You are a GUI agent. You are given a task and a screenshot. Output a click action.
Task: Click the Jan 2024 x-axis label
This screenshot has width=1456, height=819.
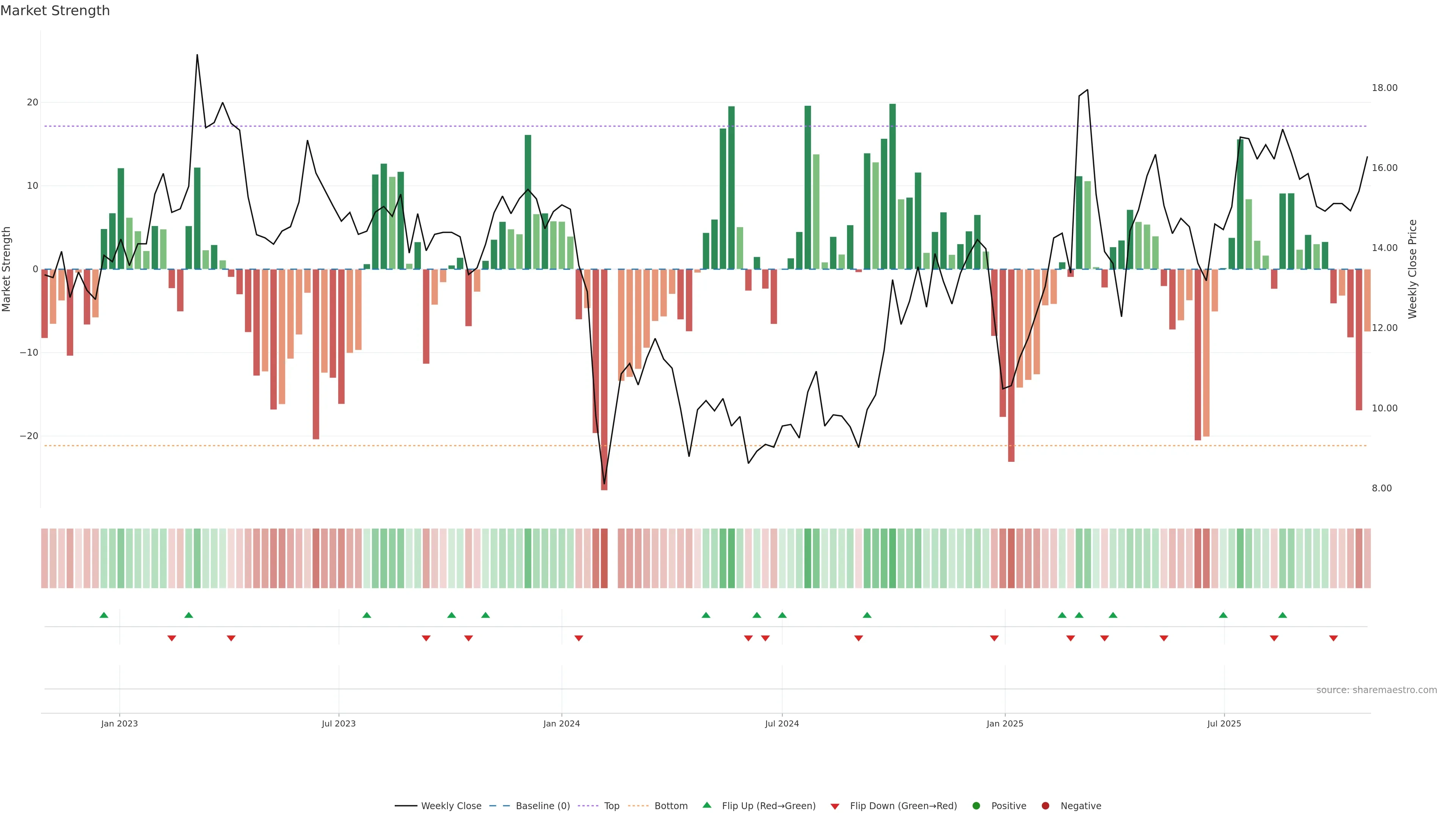click(x=561, y=723)
